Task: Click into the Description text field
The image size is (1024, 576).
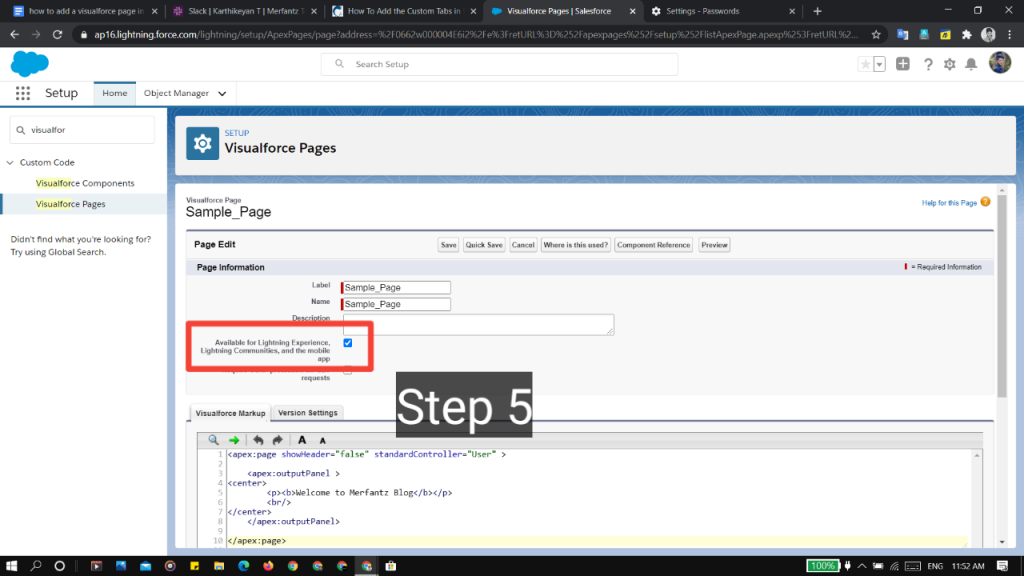Action: pos(478,324)
